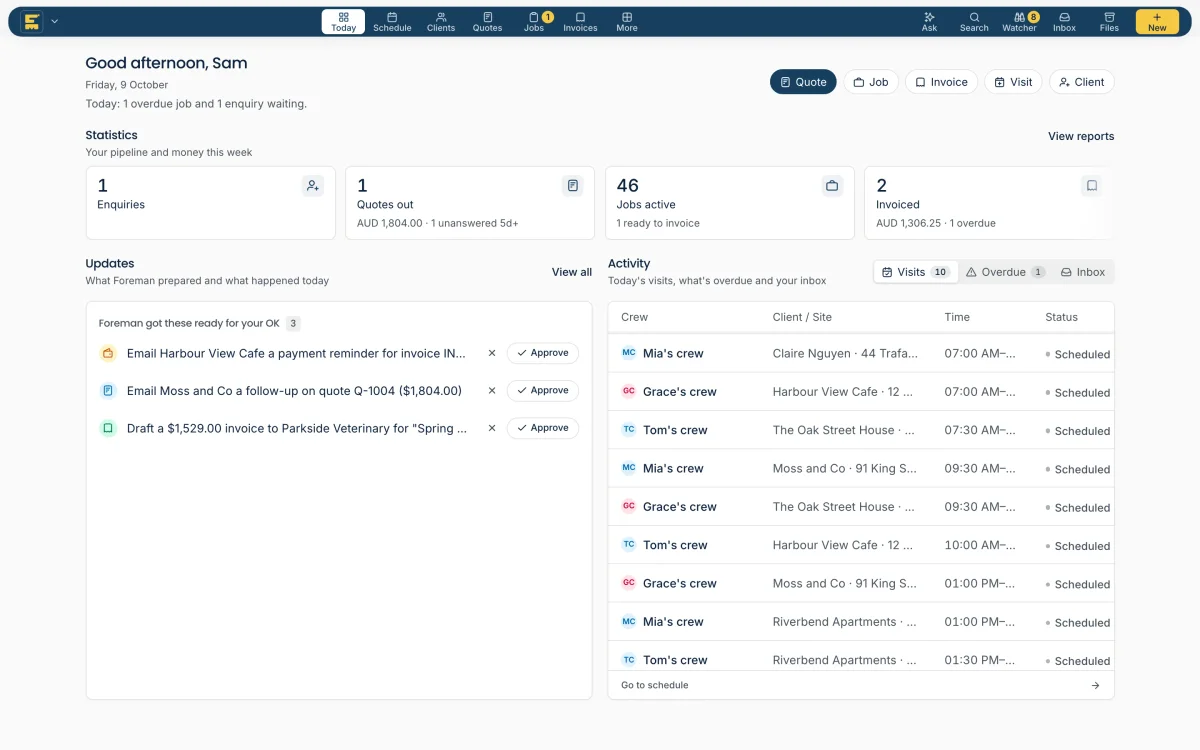Open the Files section
The height and width of the screenshot is (750, 1200).
pyautogui.click(x=1109, y=21)
